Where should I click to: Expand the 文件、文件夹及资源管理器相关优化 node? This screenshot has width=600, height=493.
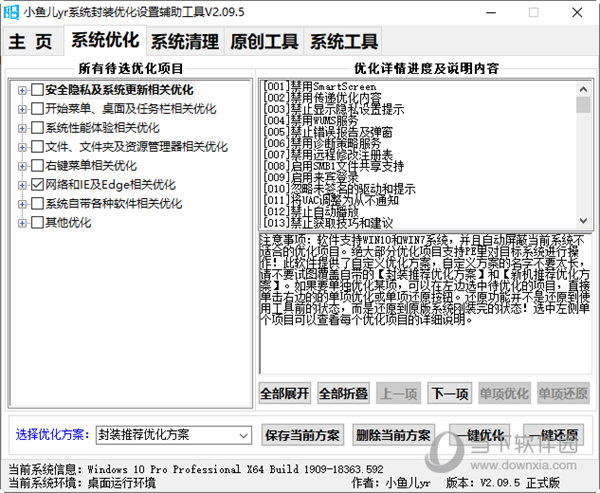click(x=22, y=147)
